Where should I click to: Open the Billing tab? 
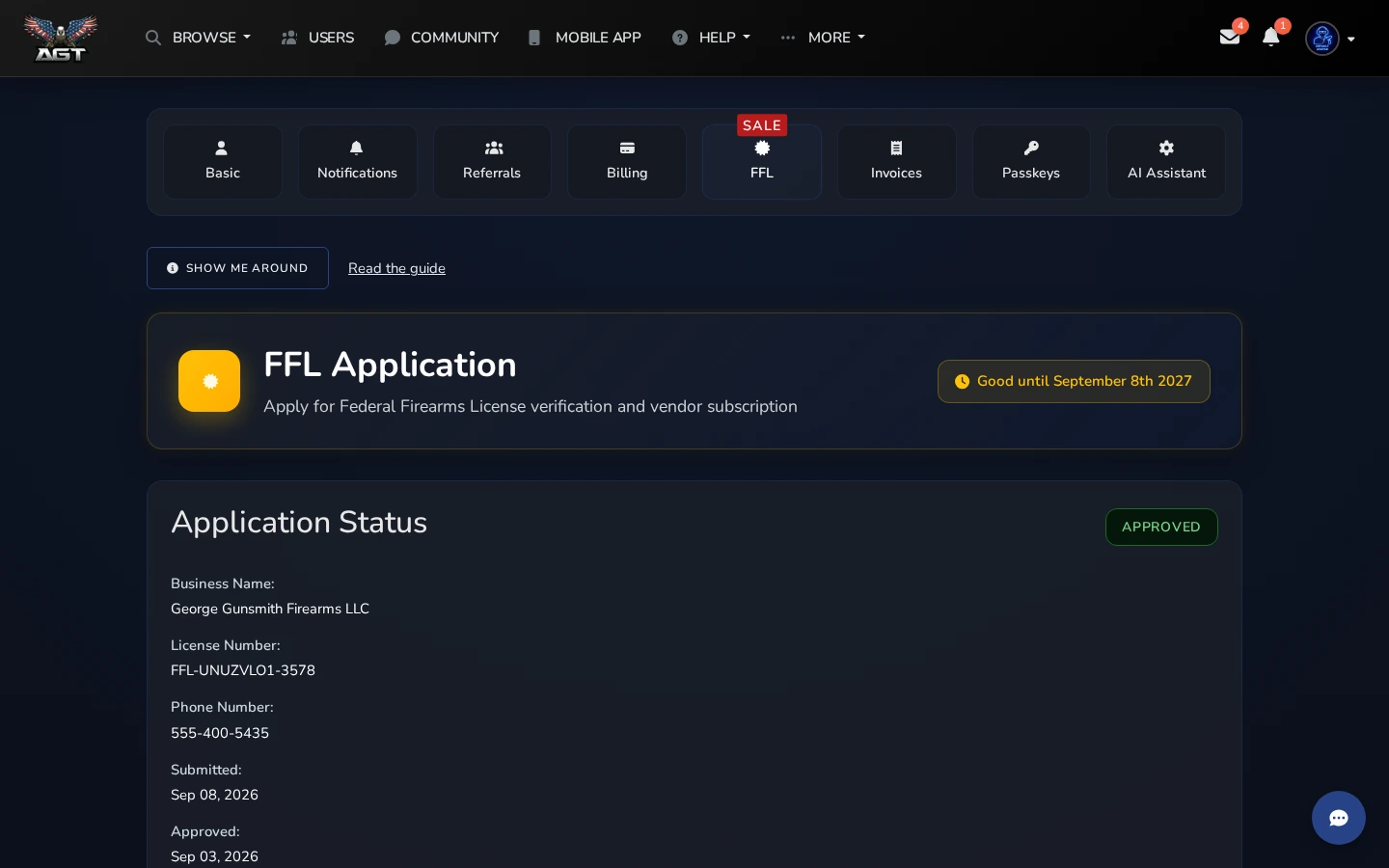[x=627, y=162]
